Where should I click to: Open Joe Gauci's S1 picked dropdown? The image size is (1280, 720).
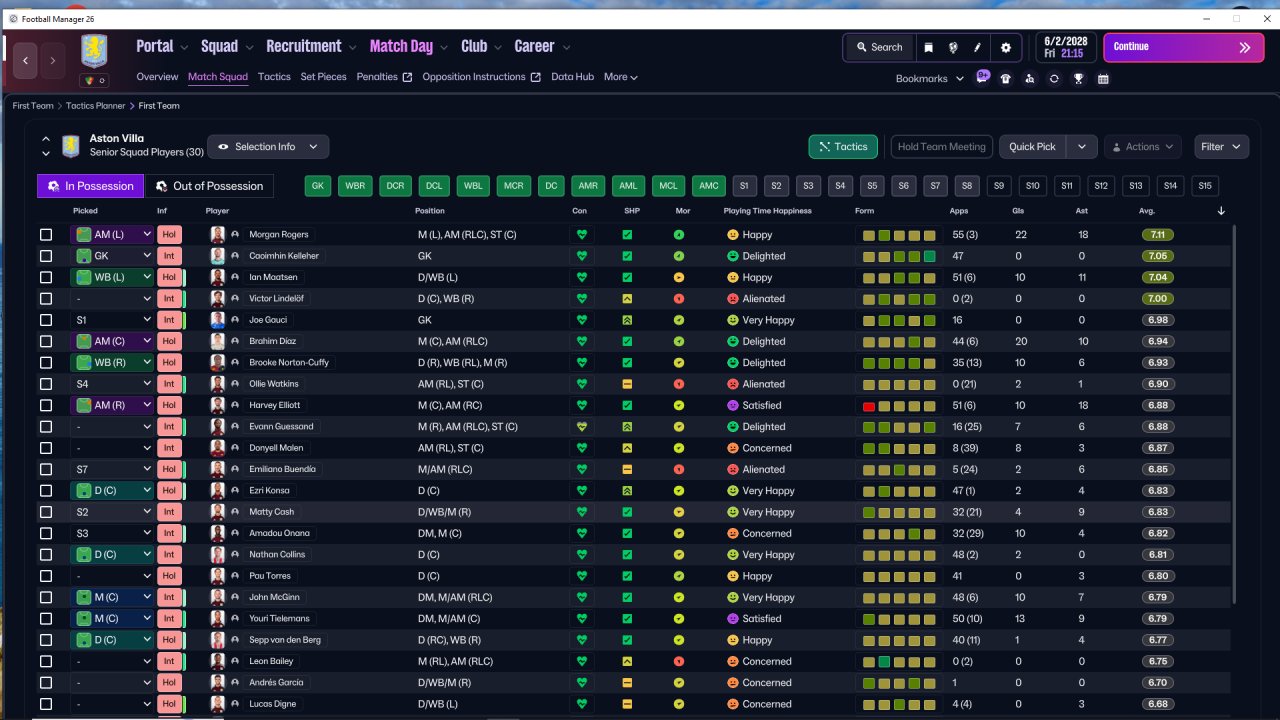(x=112, y=320)
